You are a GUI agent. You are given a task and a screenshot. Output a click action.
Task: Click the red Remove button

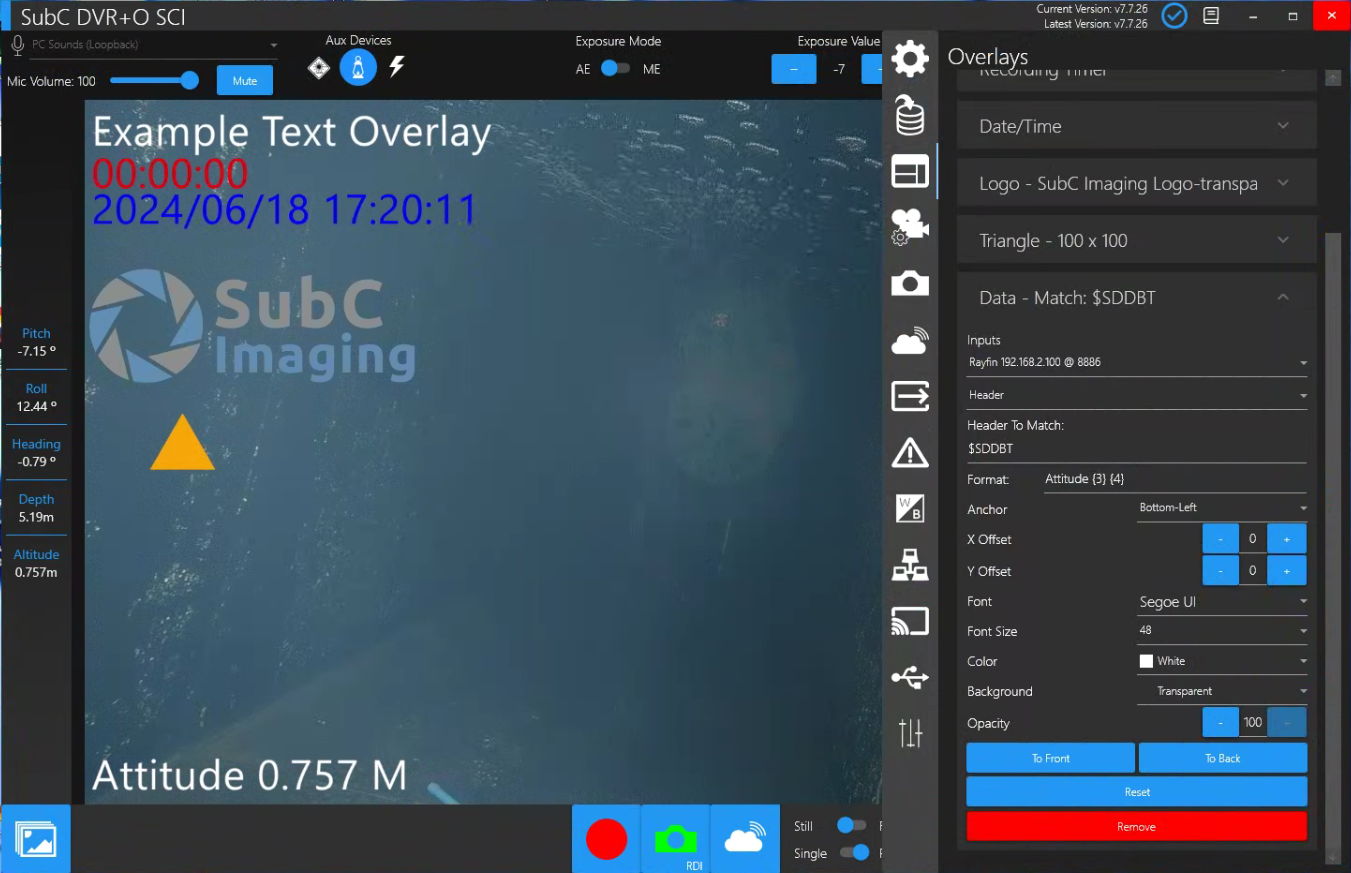click(x=1136, y=827)
